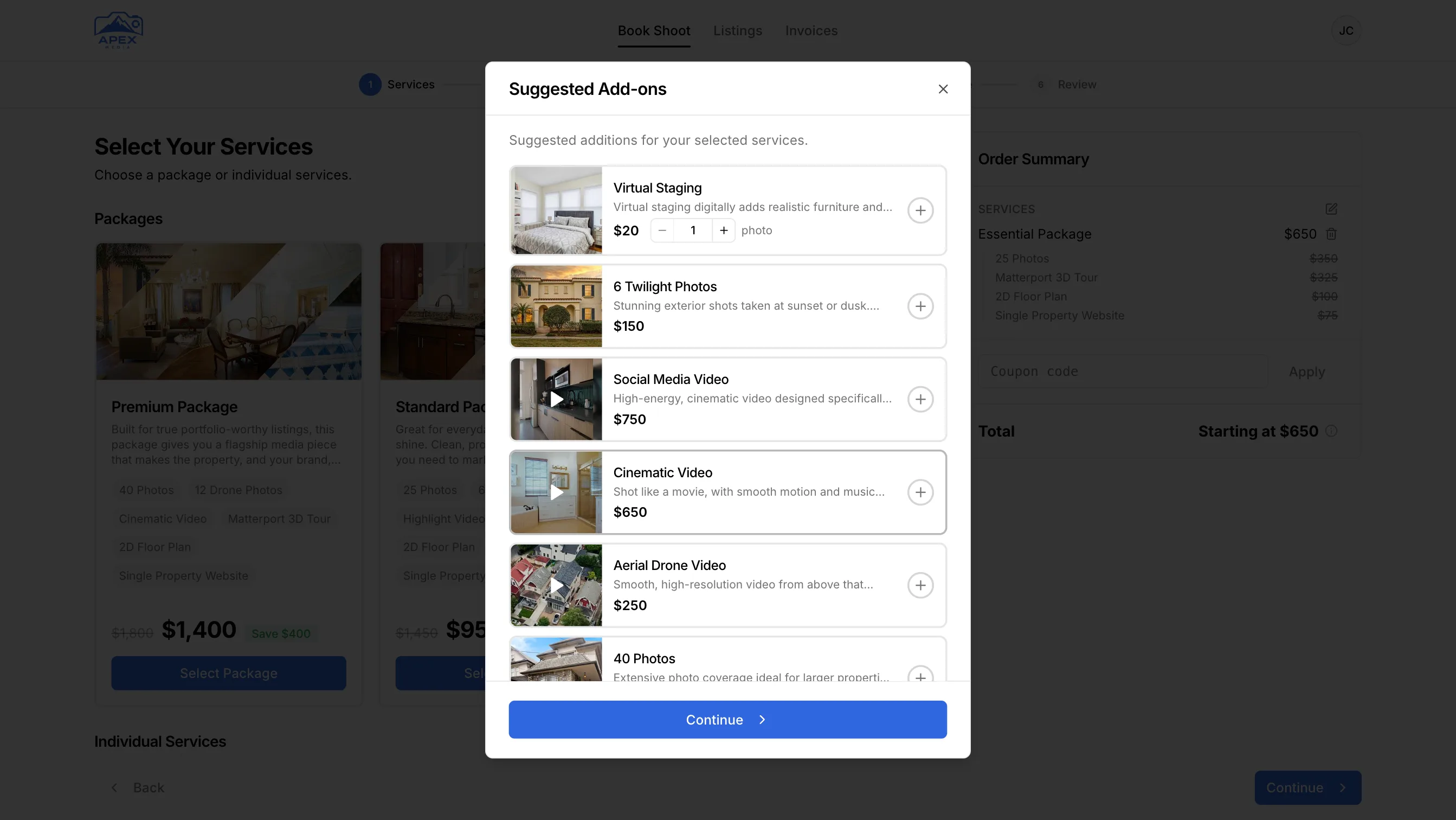1456x820 pixels.
Task: Edit services in Order Summary
Action: tap(1331, 209)
